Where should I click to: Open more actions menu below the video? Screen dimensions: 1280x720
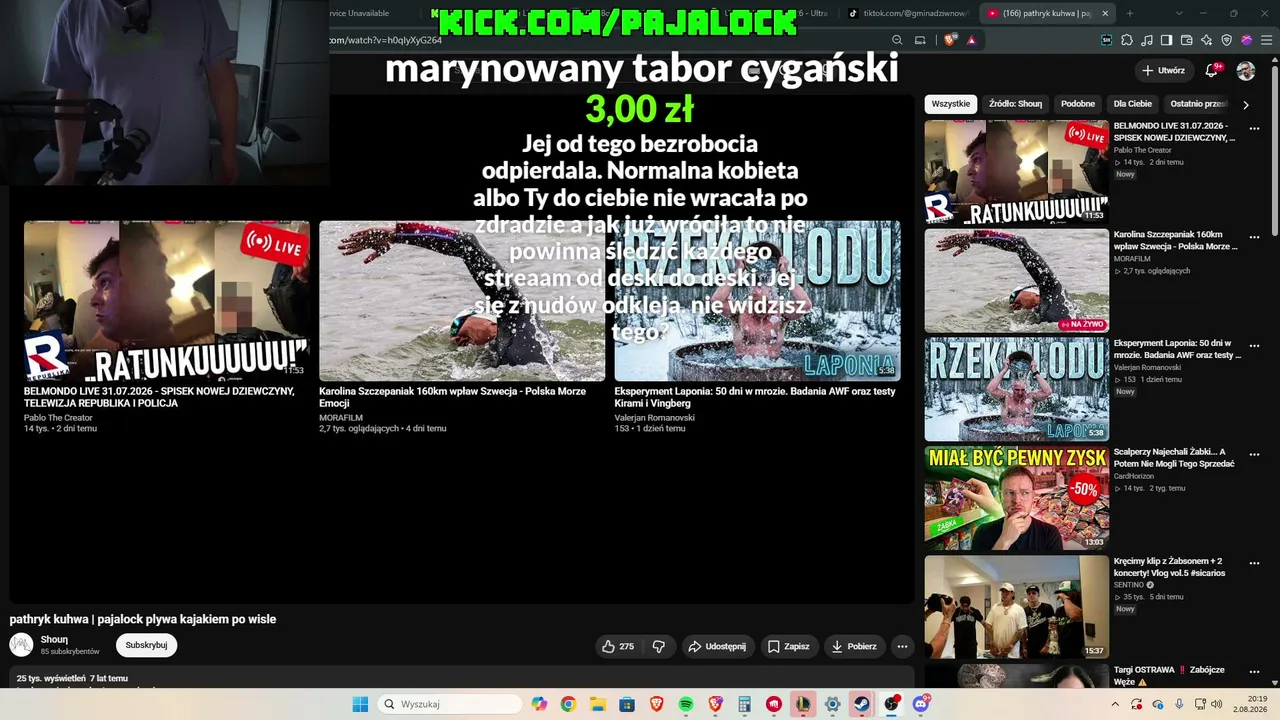coord(902,646)
